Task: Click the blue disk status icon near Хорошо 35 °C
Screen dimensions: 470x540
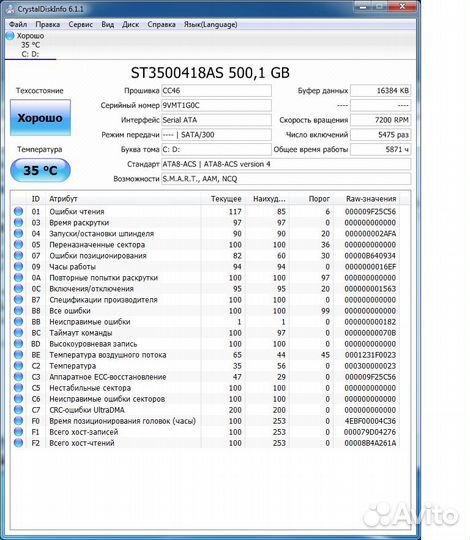Action: (10, 35)
